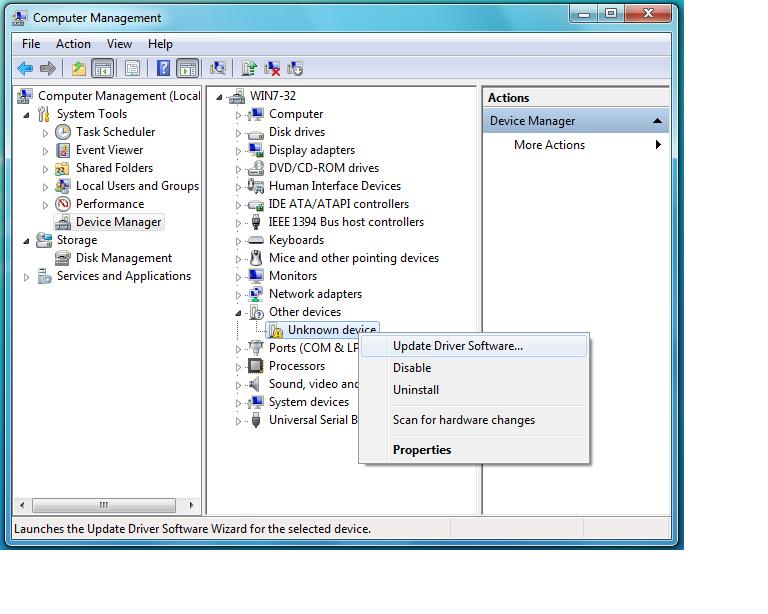Choose Uninstall in the context menu
Screen dimensions: 768x614
click(474, 390)
